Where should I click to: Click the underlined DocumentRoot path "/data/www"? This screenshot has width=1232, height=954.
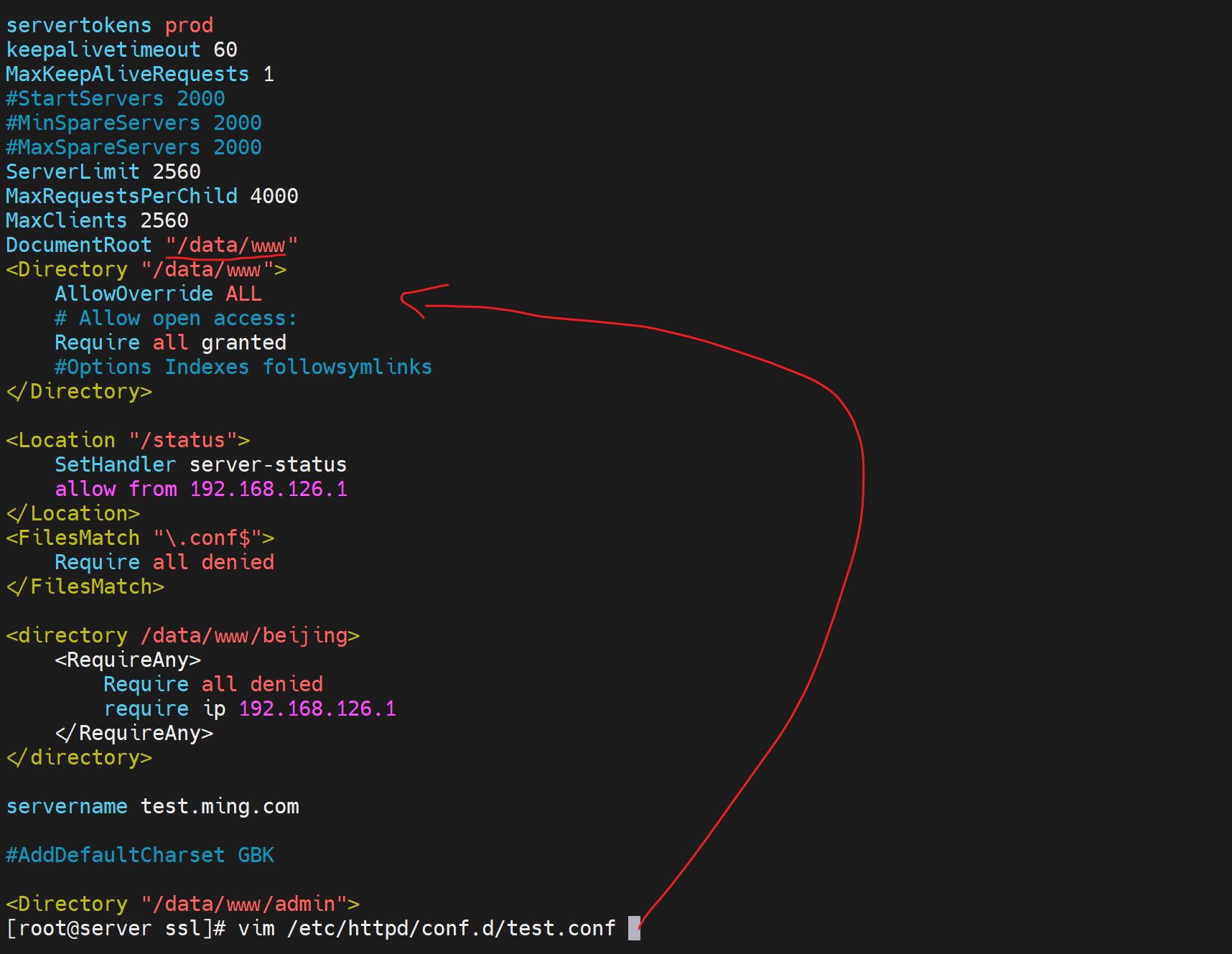231,245
